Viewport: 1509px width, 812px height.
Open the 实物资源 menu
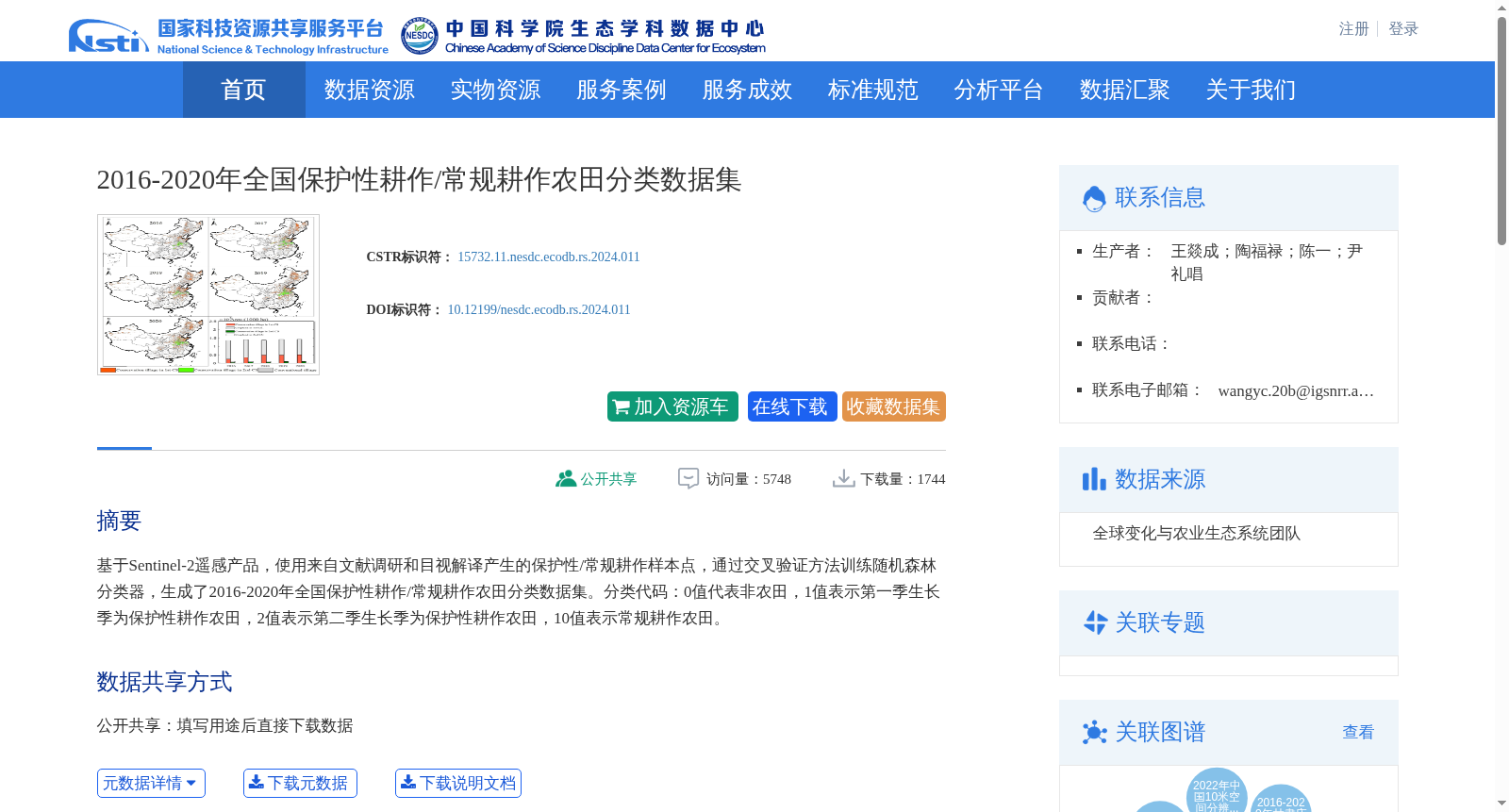click(x=495, y=90)
